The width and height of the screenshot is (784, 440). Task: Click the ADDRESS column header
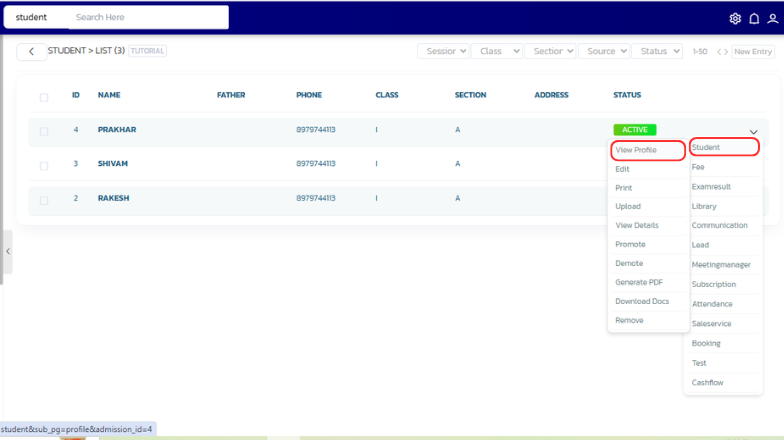click(552, 95)
